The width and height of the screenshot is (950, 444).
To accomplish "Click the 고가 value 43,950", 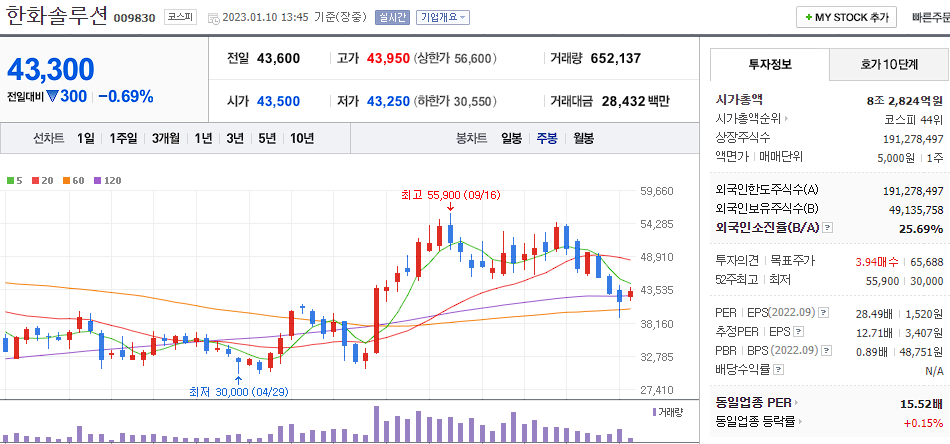I will (388, 59).
